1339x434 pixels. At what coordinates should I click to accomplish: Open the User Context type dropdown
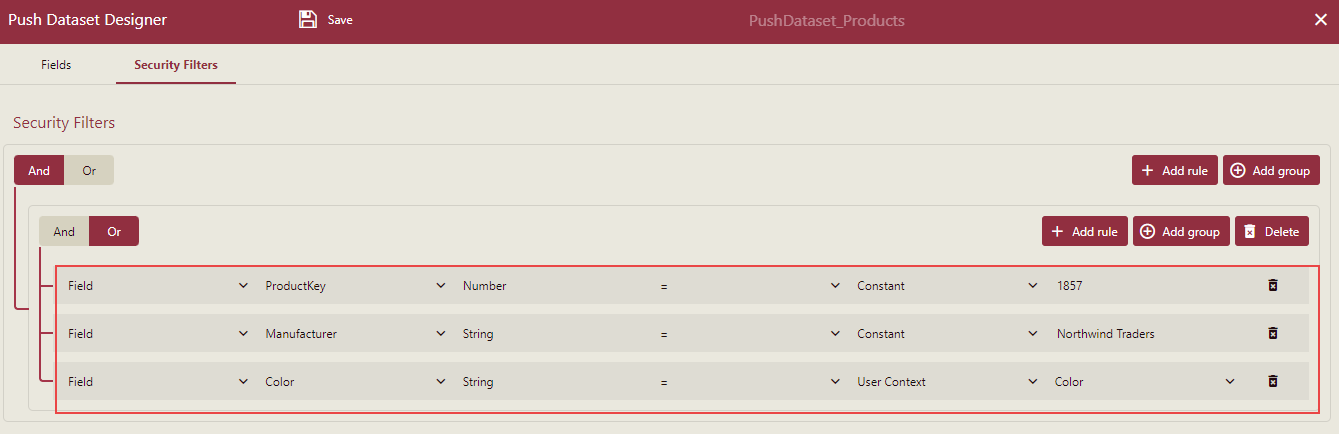tap(944, 382)
